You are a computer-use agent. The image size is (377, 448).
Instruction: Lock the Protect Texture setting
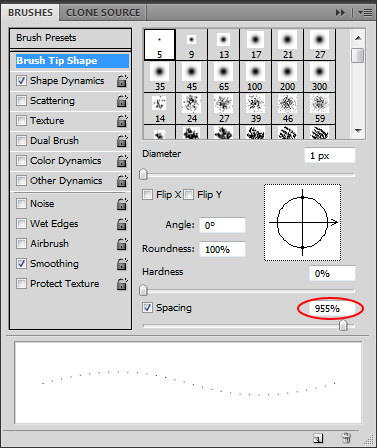coord(122,284)
